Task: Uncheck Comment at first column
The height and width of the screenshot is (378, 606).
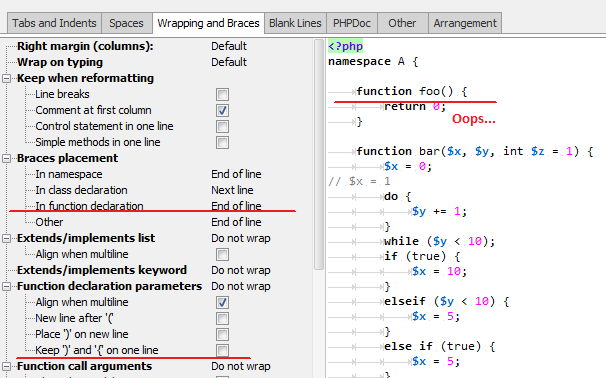Action: tap(222, 111)
